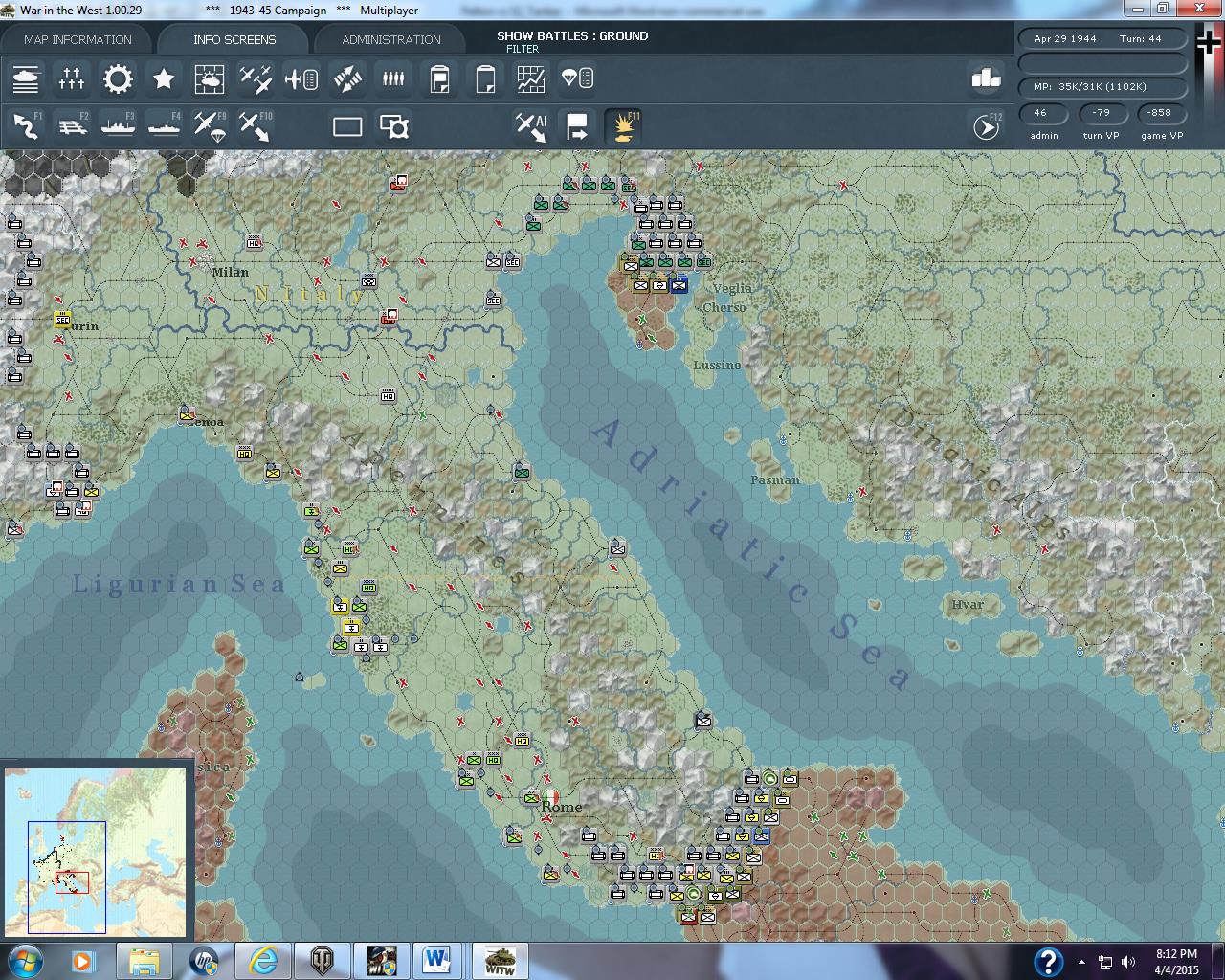Click the Milan city label on map
Screen dimensions: 1225x980
click(x=230, y=272)
